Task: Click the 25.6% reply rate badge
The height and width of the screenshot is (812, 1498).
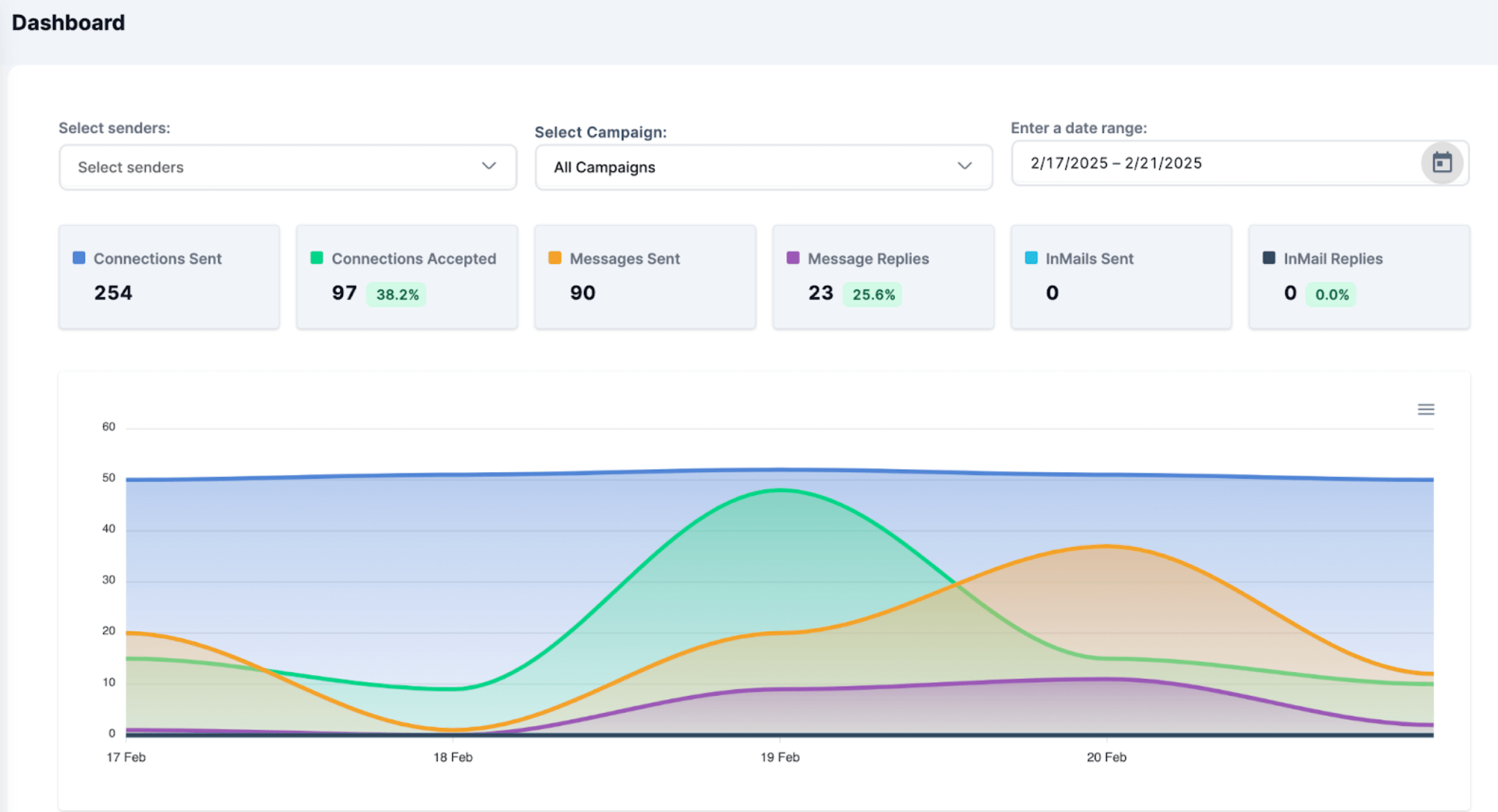Action: coord(873,294)
